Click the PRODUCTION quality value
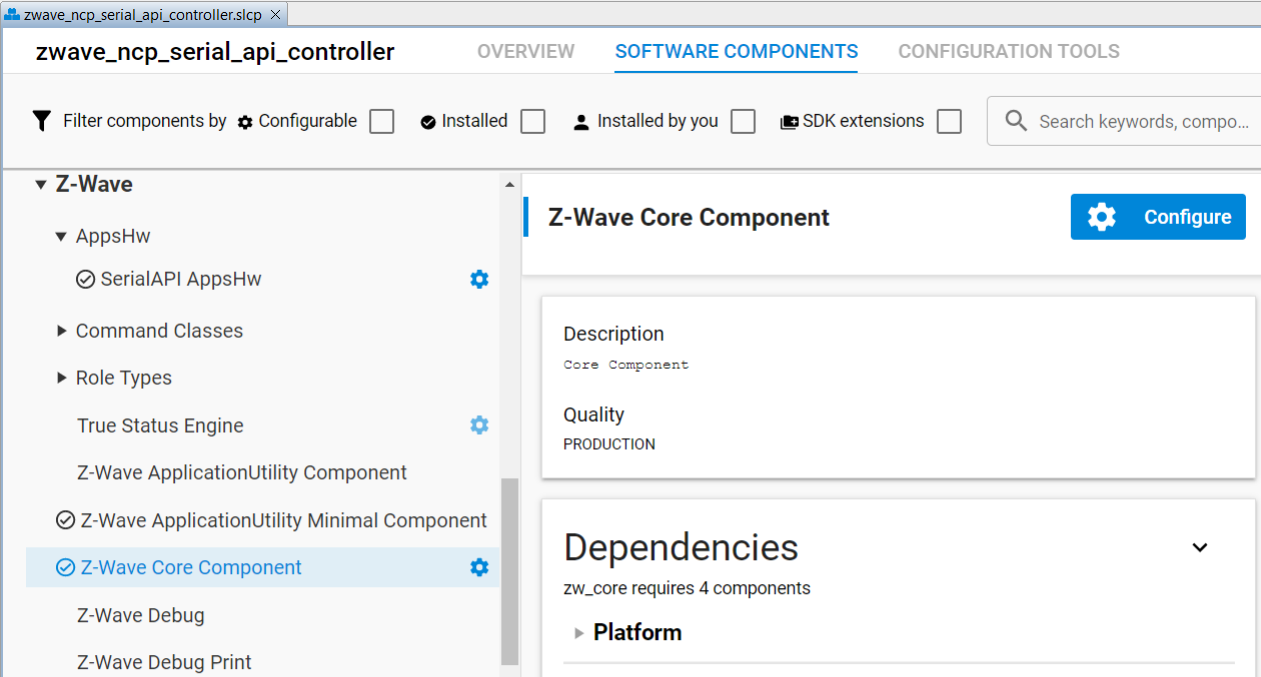This screenshot has height=677, width=1261. point(609,444)
